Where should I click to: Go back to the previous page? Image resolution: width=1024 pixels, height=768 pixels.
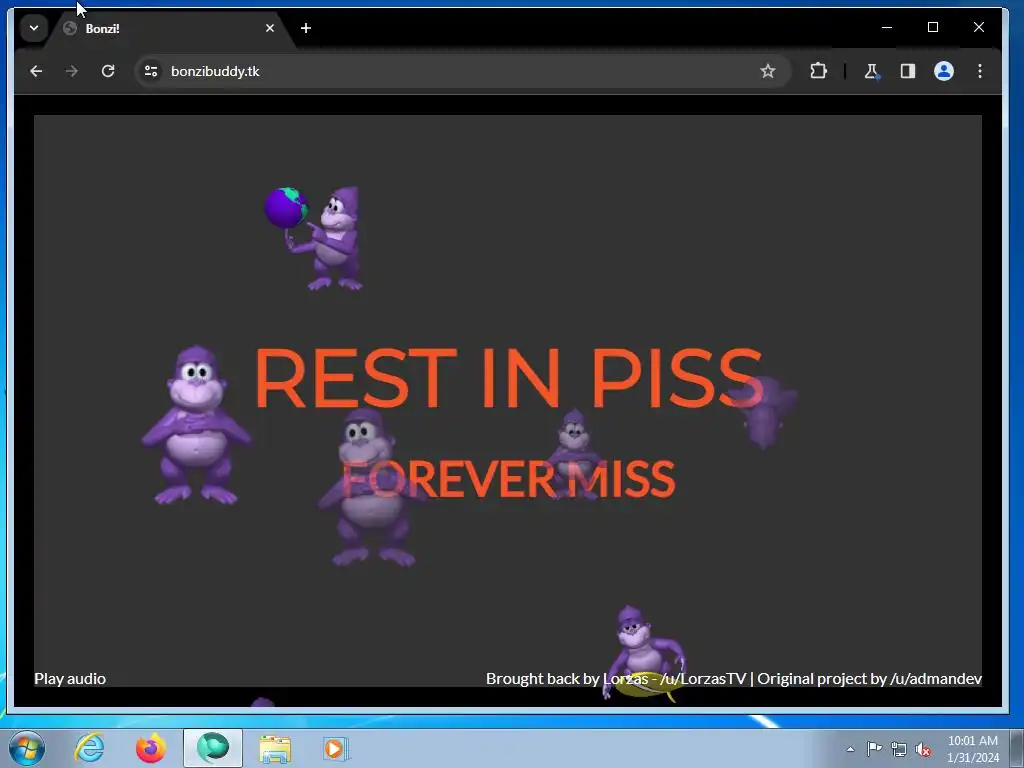pyautogui.click(x=36, y=71)
